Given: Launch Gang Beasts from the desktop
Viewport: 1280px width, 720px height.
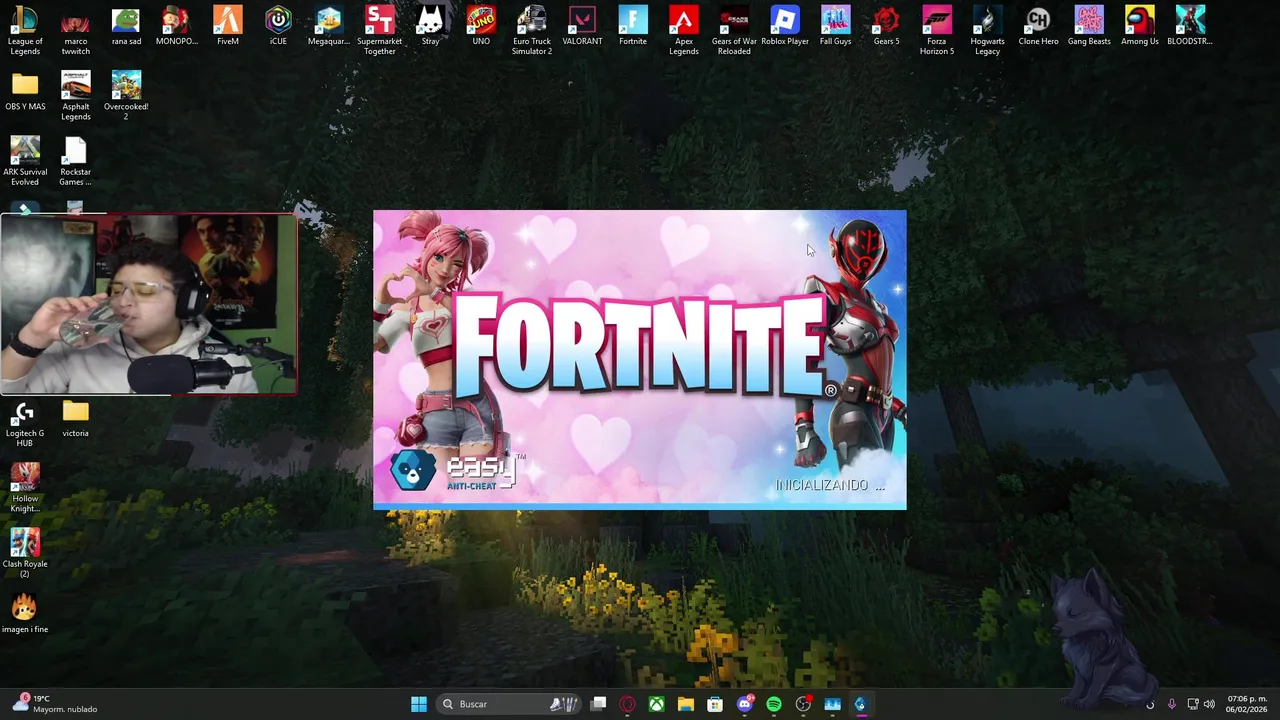Looking at the screenshot, I should point(1089,26).
